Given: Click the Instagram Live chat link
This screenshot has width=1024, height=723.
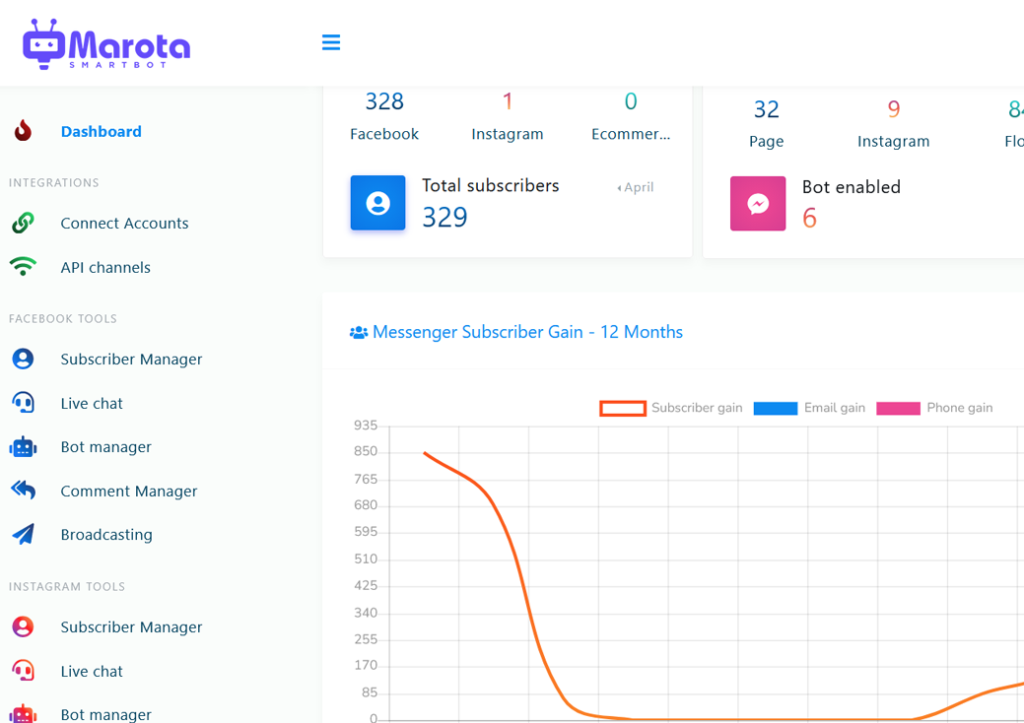Looking at the screenshot, I should tap(92, 671).
